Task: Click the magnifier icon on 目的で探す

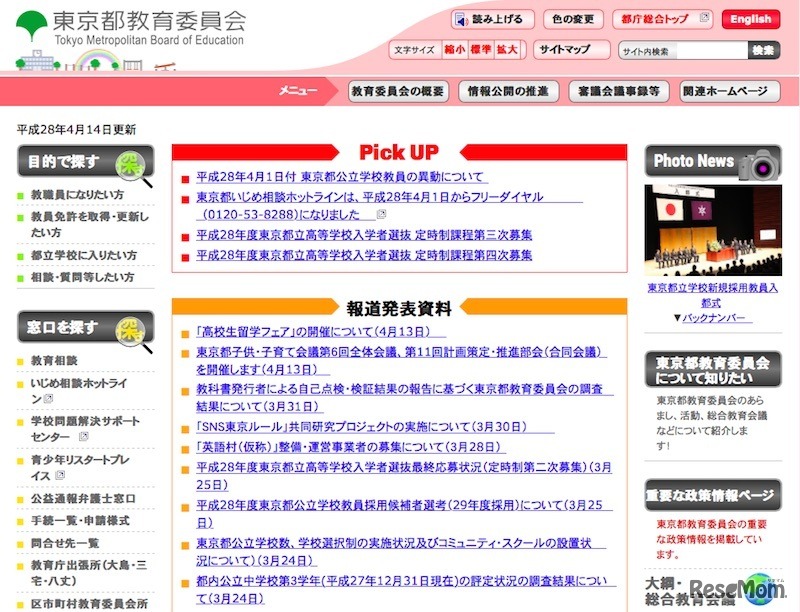Action: [133, 167]
